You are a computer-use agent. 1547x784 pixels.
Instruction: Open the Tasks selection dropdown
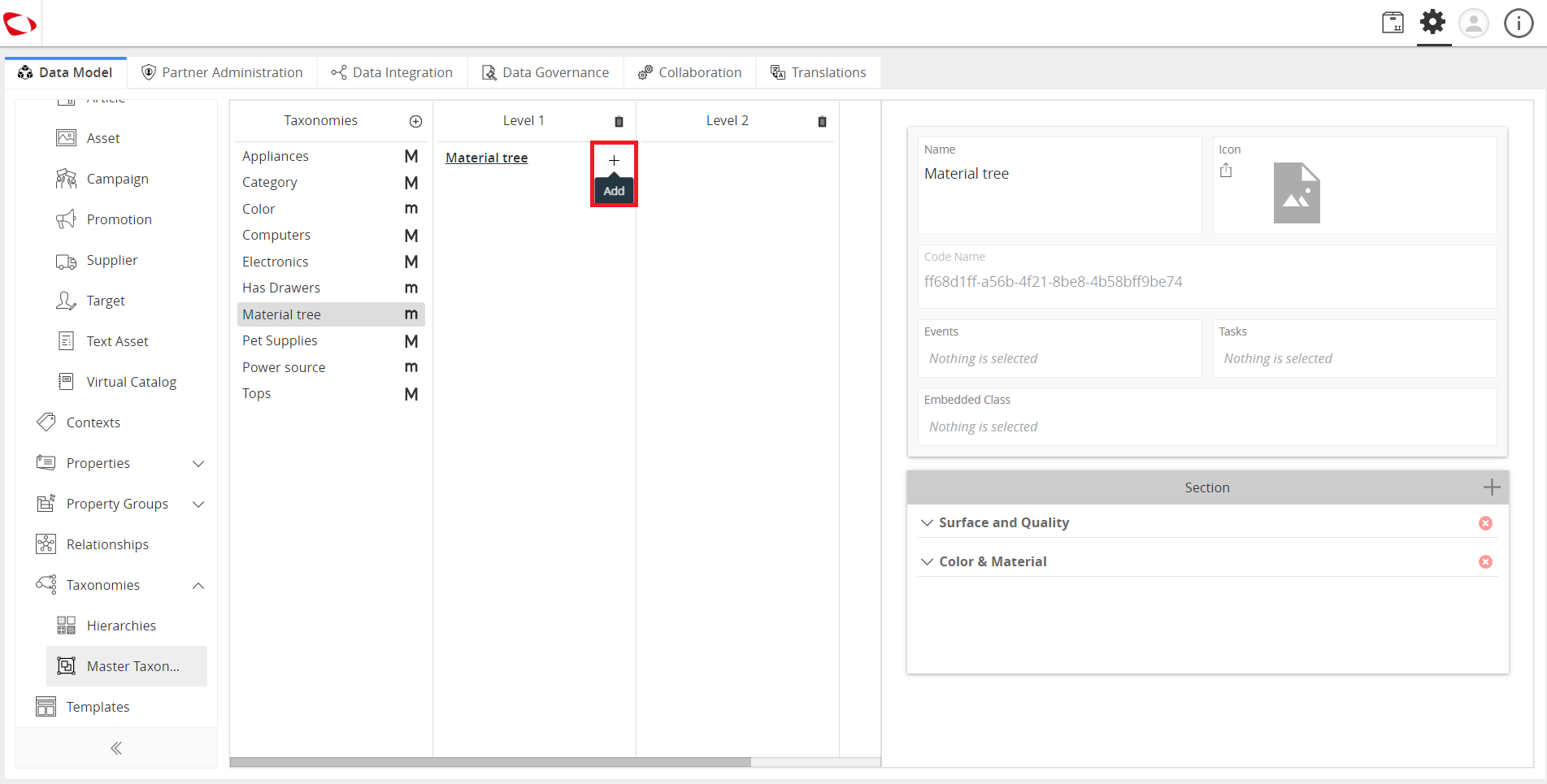pos(1354,358)
